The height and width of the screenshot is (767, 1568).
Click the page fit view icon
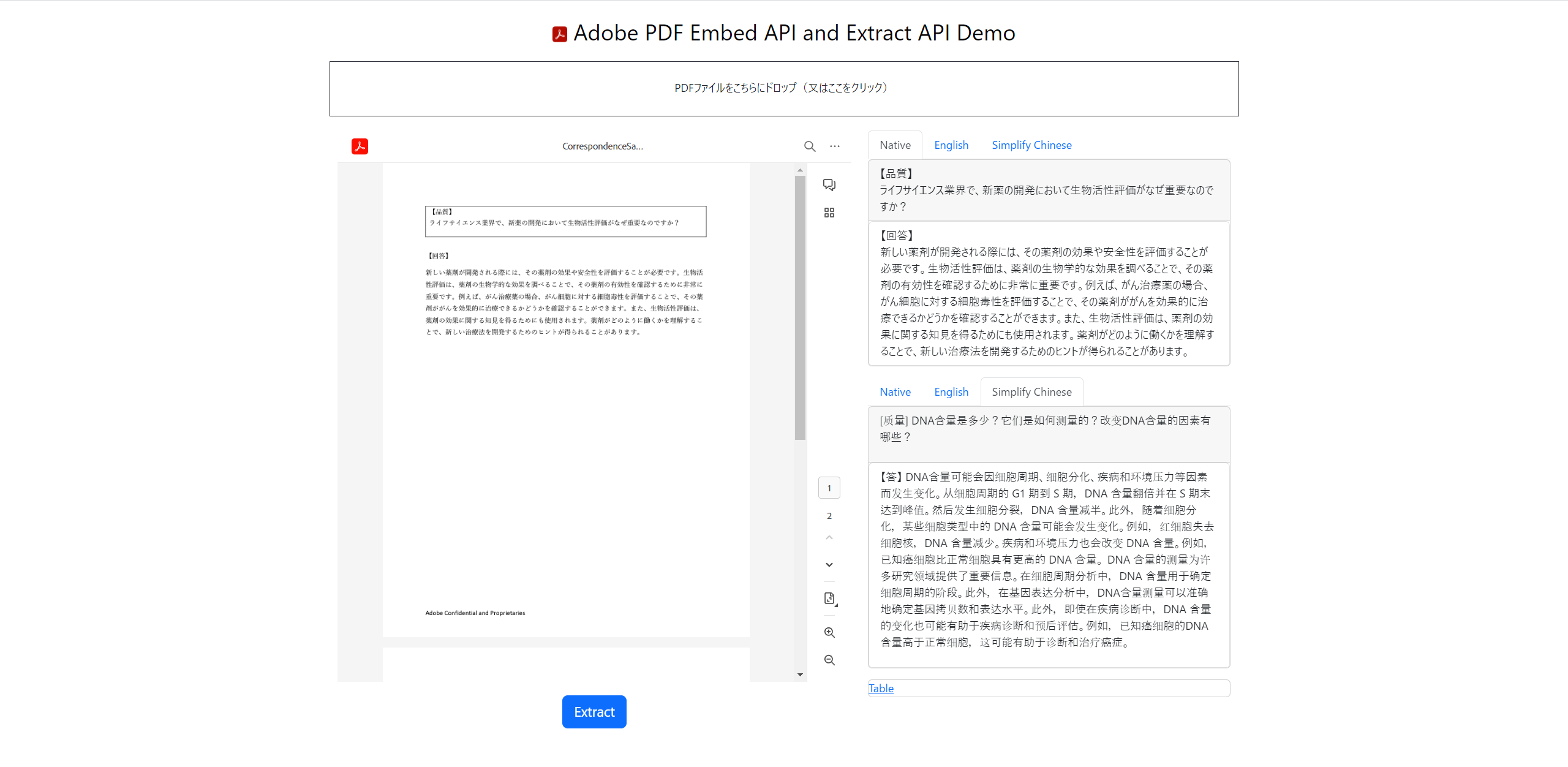(x=829, y=599)
